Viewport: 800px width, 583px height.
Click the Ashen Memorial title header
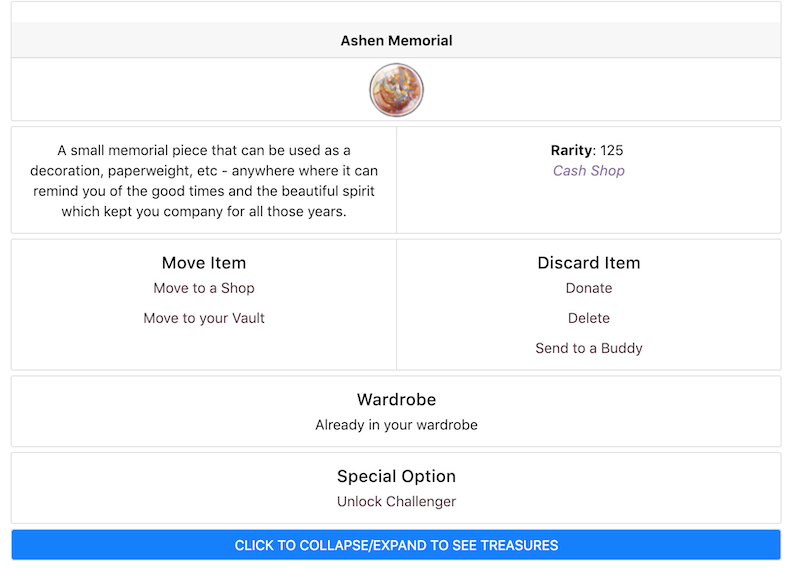coord(396,41)
